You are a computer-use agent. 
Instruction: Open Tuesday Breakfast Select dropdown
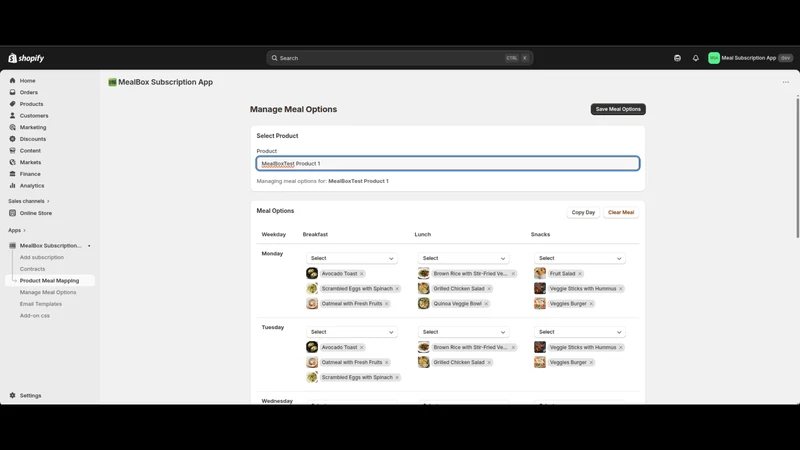pos(352,332)
